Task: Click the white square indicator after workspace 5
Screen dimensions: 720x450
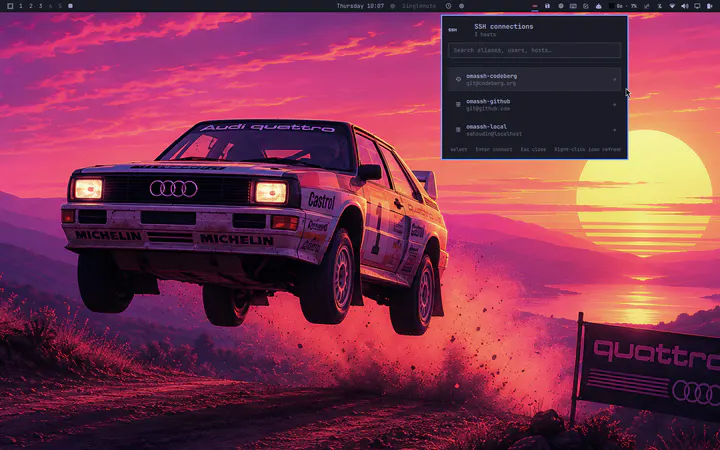Action: coord(70,6)
